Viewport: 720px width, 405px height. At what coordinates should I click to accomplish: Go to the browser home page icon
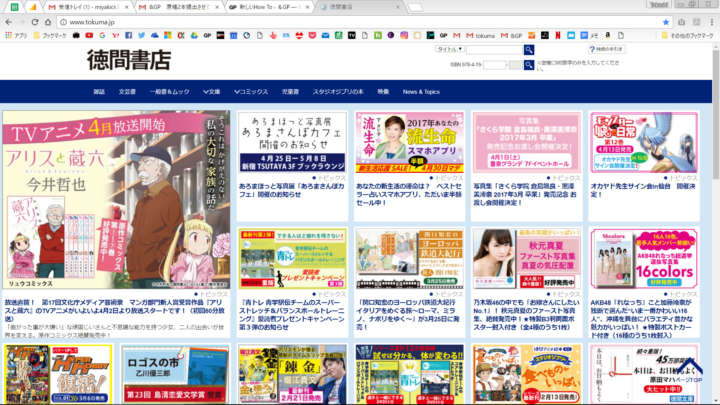click(48, 22)
